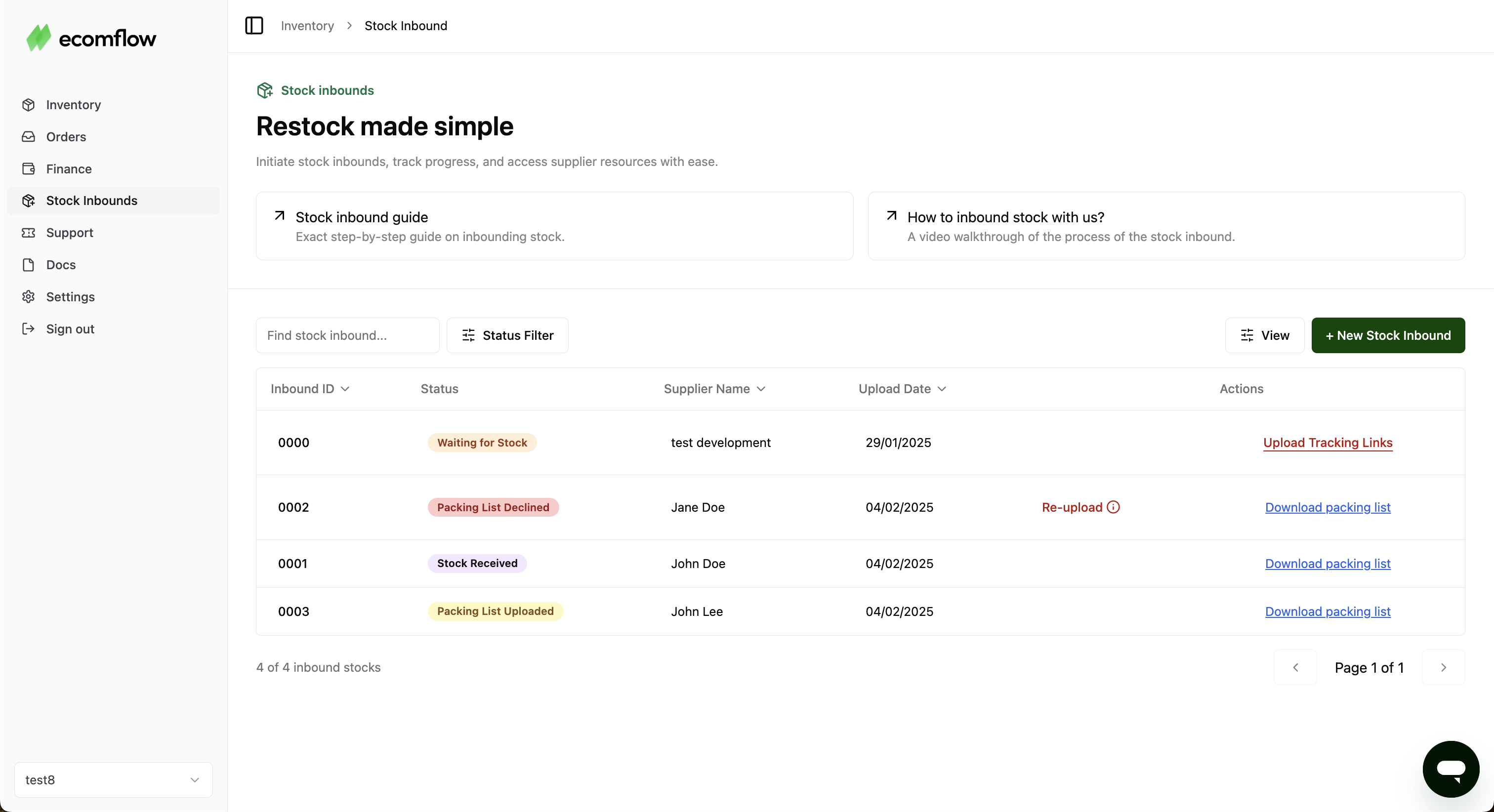Image resolution: width=1494 pixels, height=812 pixels.
Task: Click the New Stock Inbound button
Action: point(1388,335)
